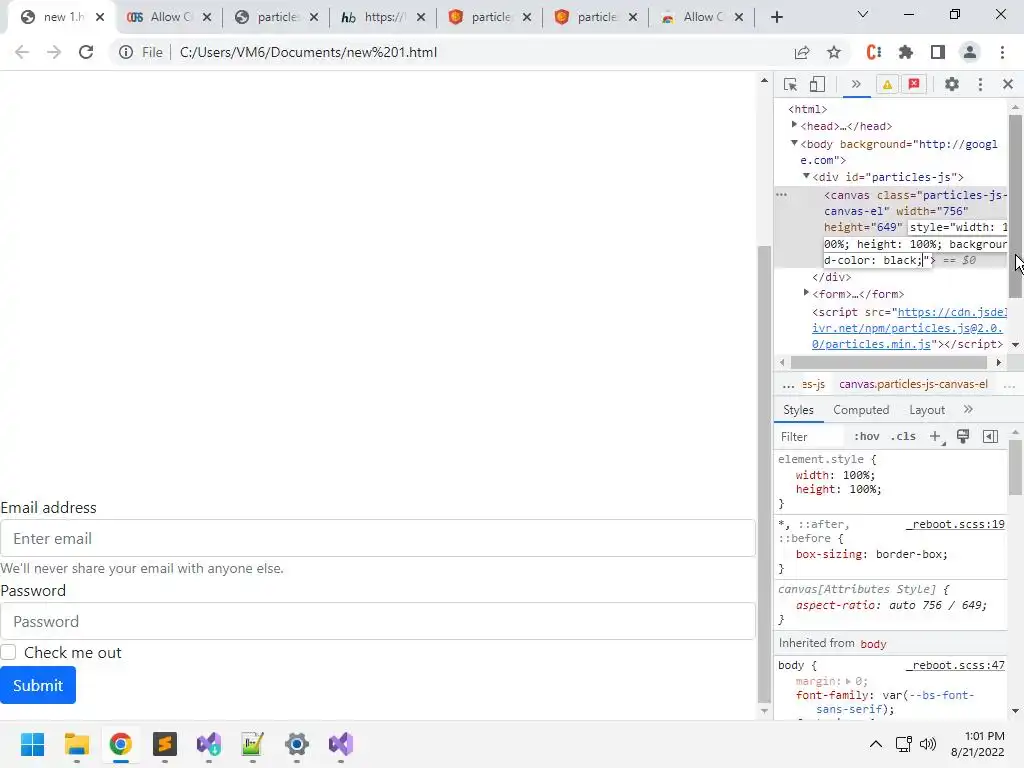Switch to the Styles tab

[x=798, y=409]
